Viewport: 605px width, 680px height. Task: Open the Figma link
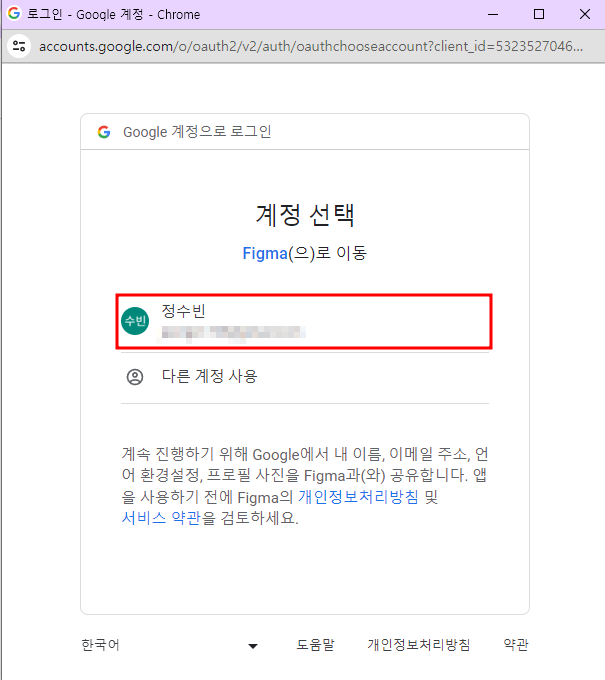pos(265,253)
